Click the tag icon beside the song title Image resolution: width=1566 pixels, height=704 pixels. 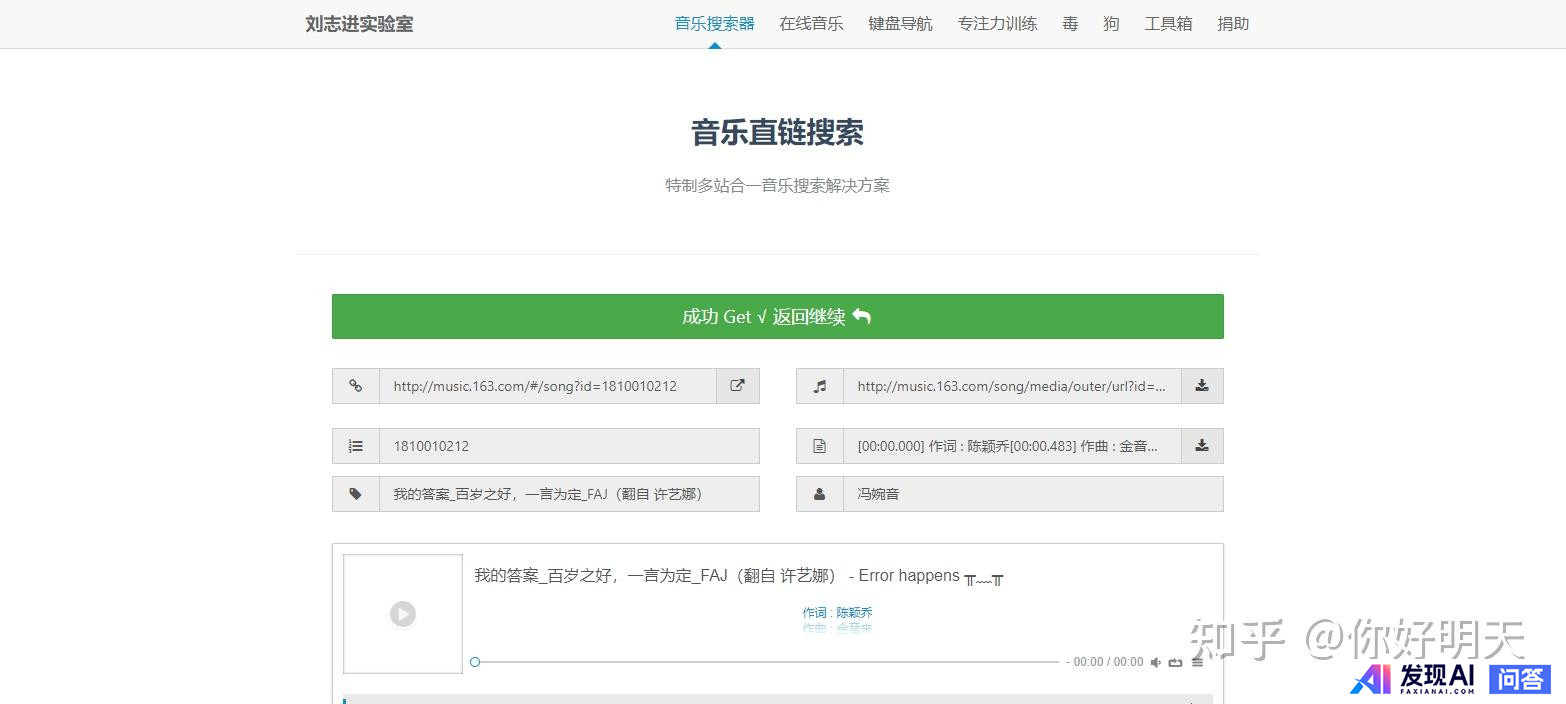point(356,494)
